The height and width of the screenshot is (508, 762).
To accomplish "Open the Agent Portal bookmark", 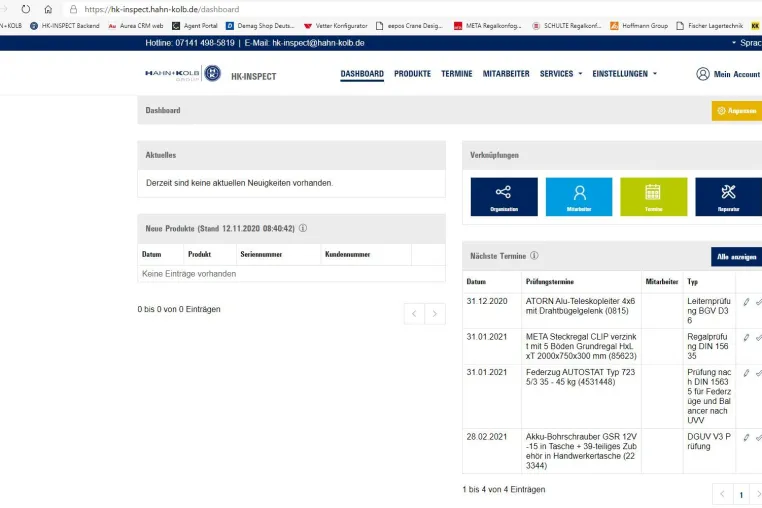I will pos(195,26).
